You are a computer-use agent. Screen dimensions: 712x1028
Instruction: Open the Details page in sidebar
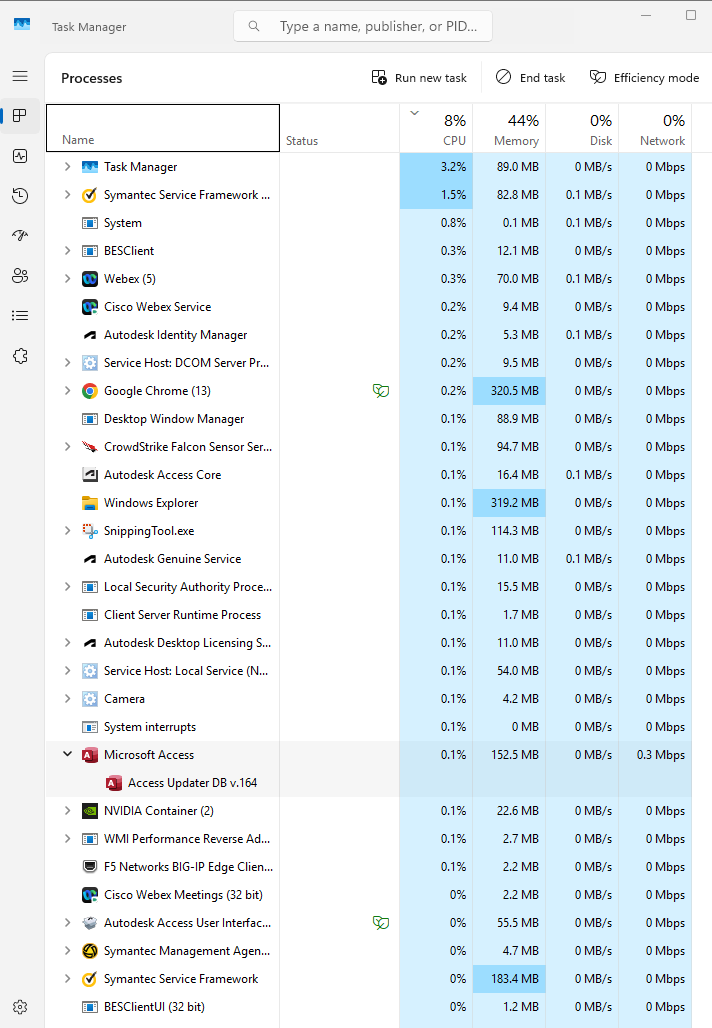20,316
